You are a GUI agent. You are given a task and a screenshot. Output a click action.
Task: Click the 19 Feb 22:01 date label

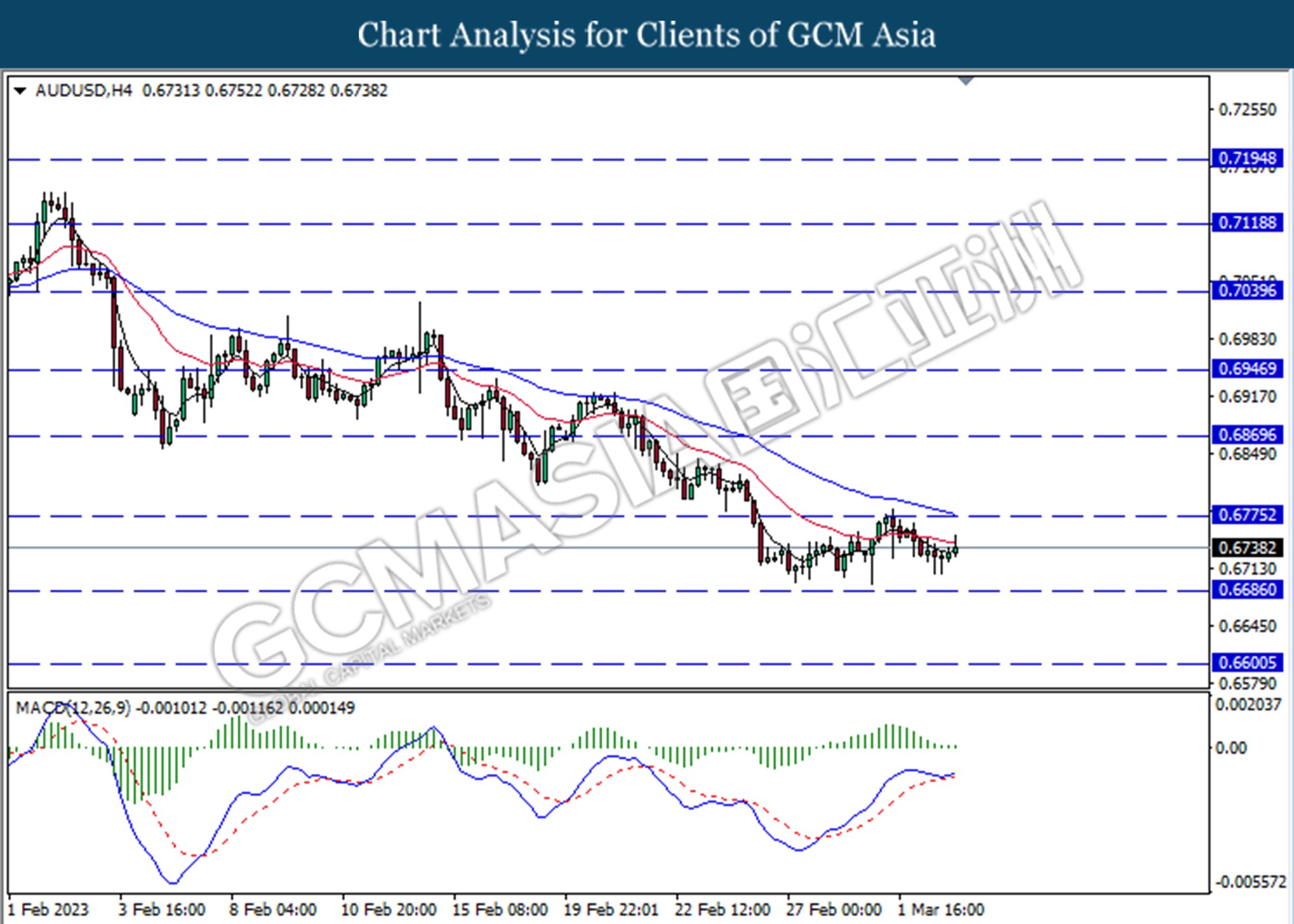tap(611, 910)
